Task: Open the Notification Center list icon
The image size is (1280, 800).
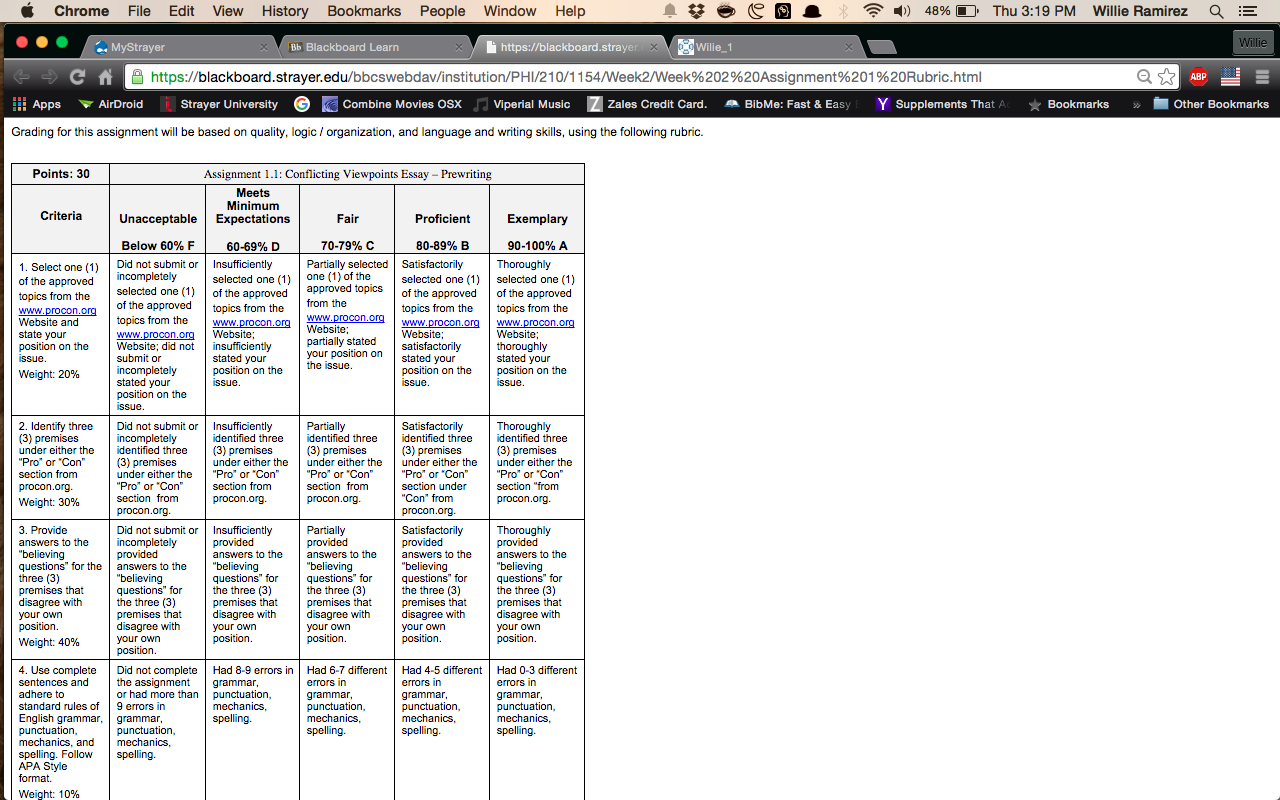Action: coord(1247,11)
